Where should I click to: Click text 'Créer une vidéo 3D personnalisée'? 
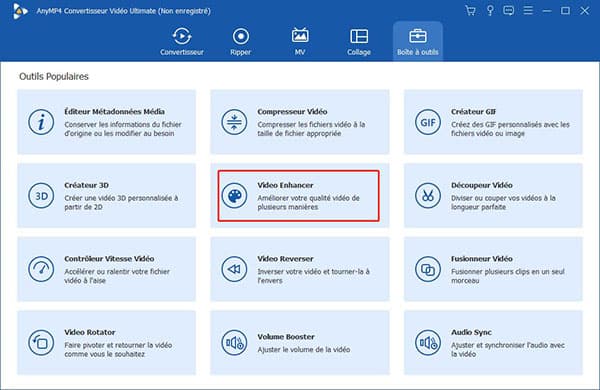[118, 198]
